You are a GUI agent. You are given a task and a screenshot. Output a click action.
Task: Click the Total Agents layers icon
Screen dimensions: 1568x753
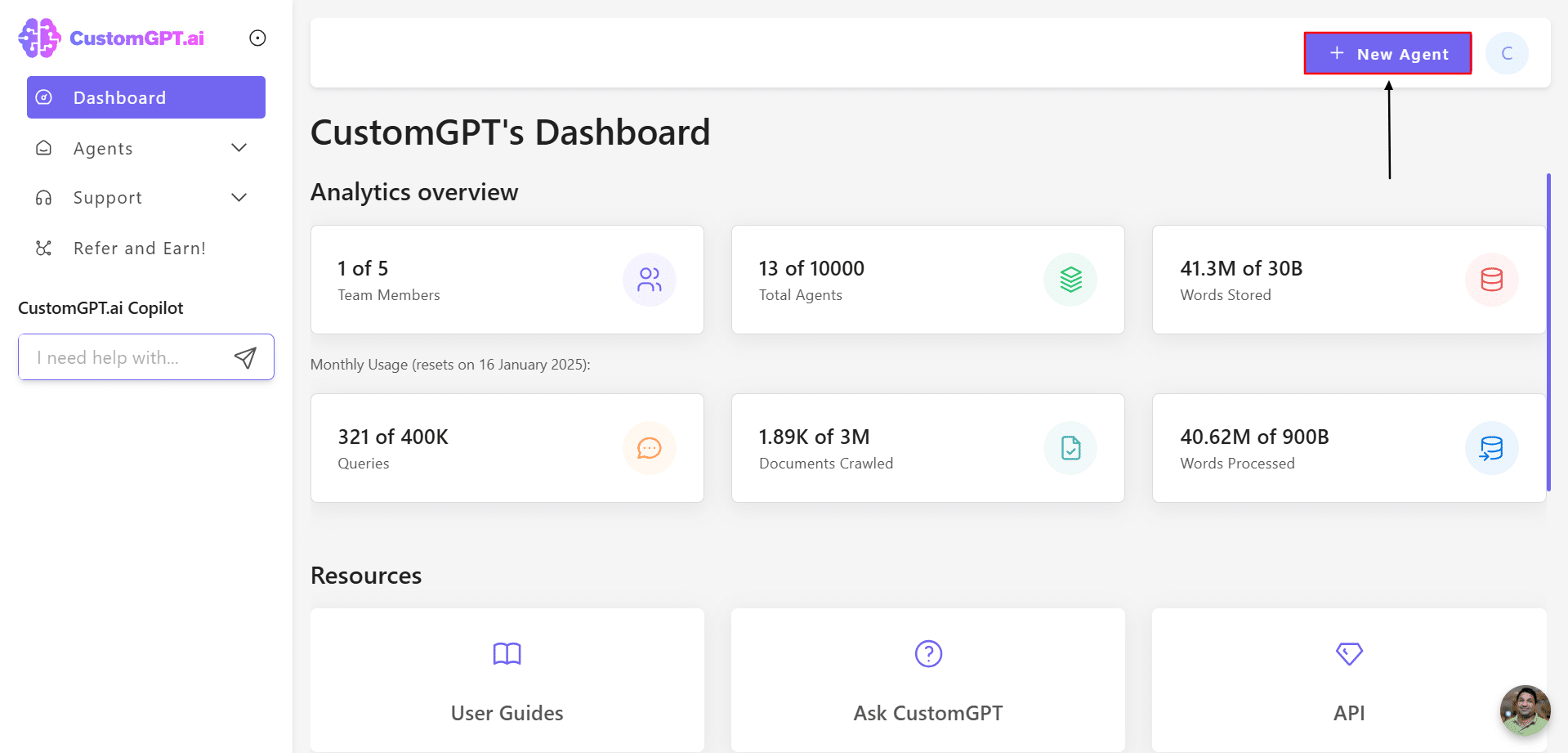tap(1070, 280)
